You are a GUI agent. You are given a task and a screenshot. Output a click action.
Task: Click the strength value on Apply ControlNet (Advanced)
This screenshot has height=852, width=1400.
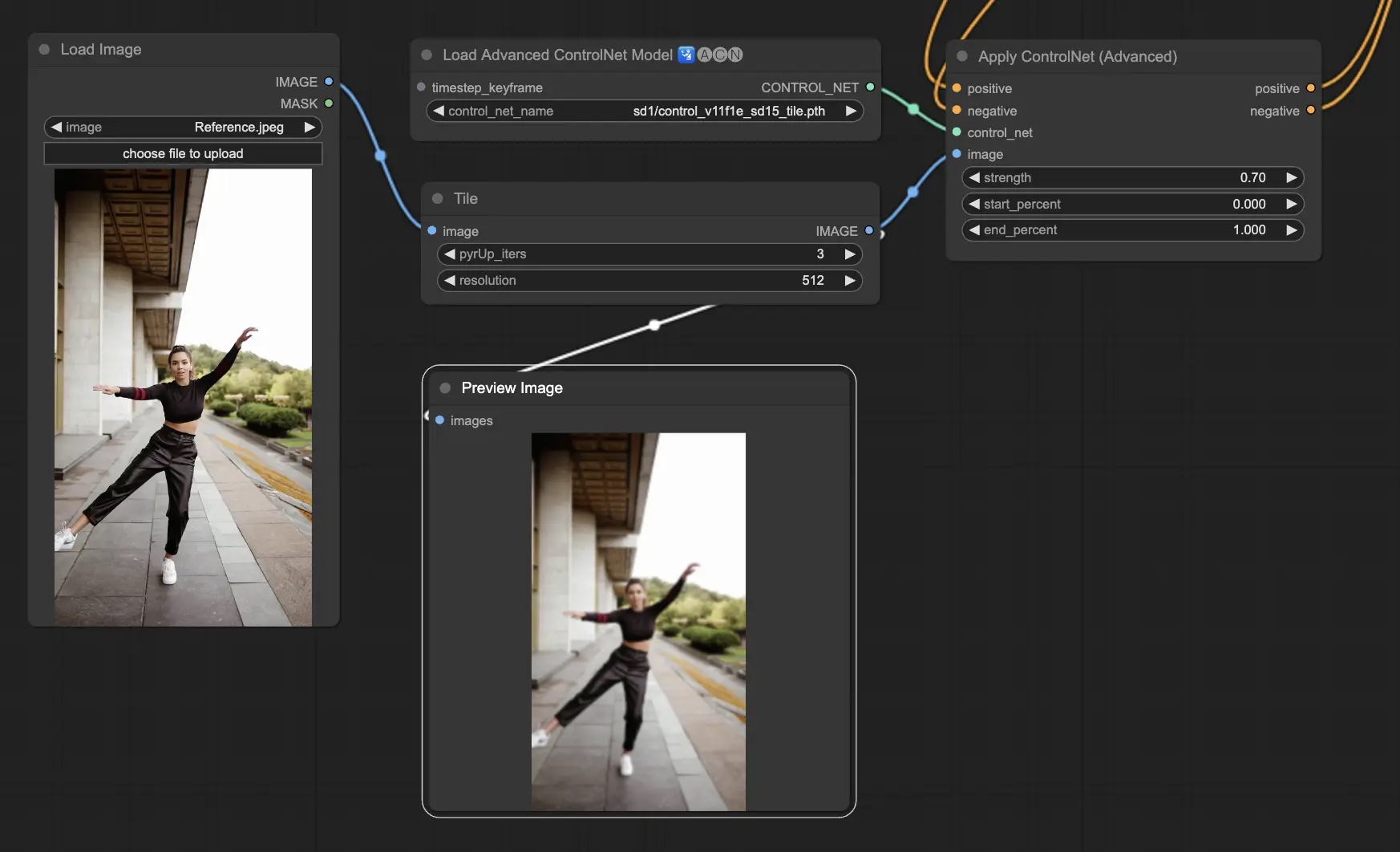click(x=1252, y=177)
